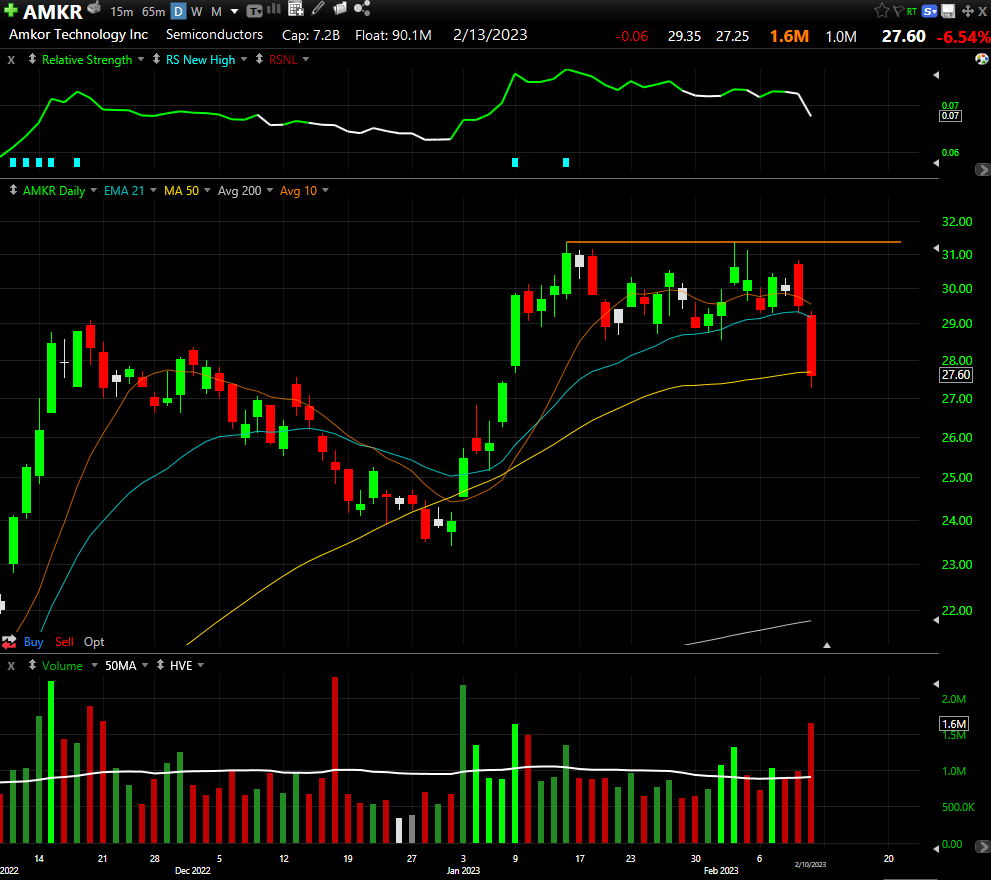Select the pencil drawing tool
This screenshot has width=991, height=880.
[318, 8]
